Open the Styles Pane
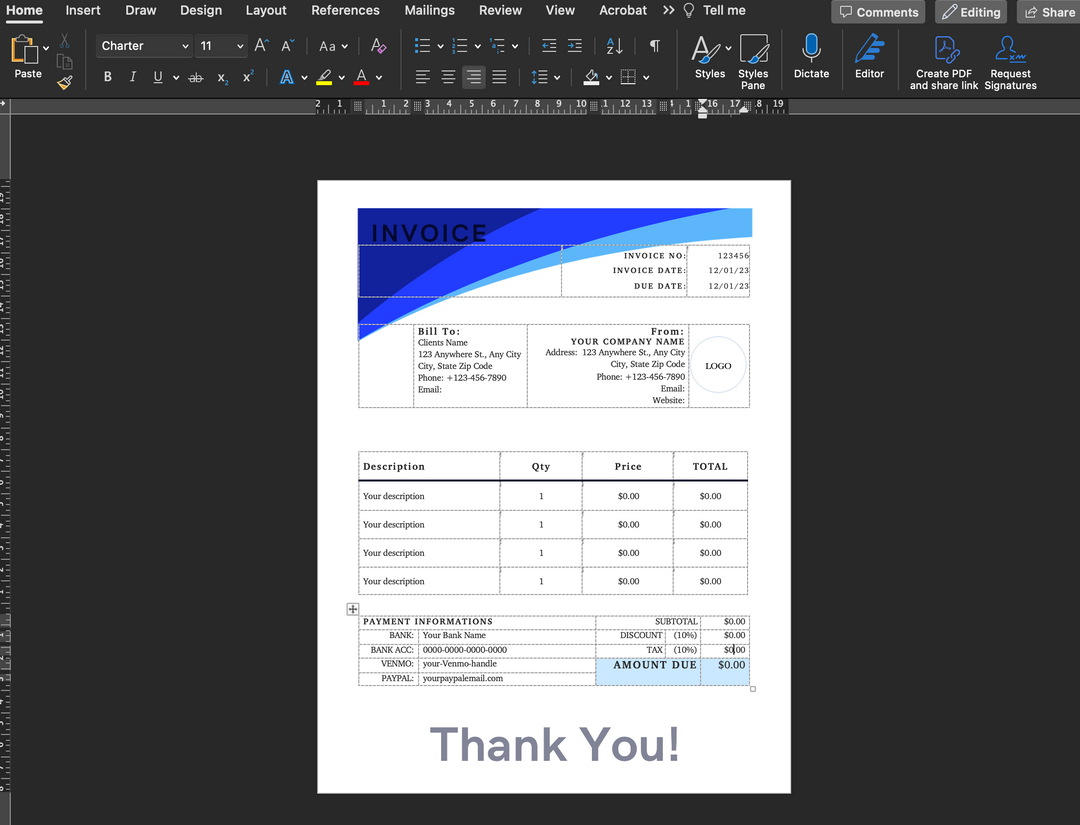1080x825 pixels. pos(753,60)
